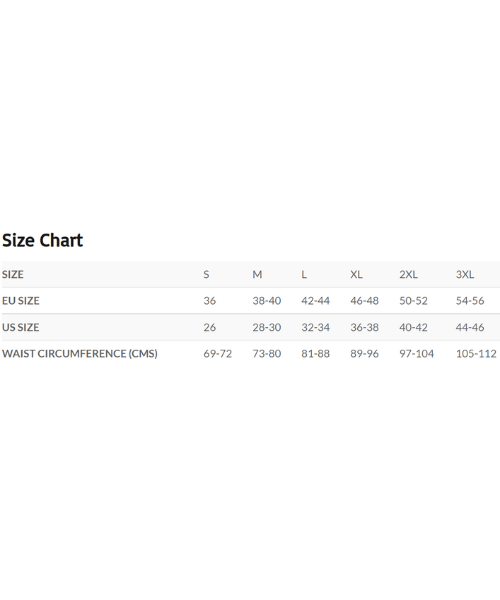Click the waist 105-112 cell
This screenshot has width=500, height=600.
pos(476,354)
